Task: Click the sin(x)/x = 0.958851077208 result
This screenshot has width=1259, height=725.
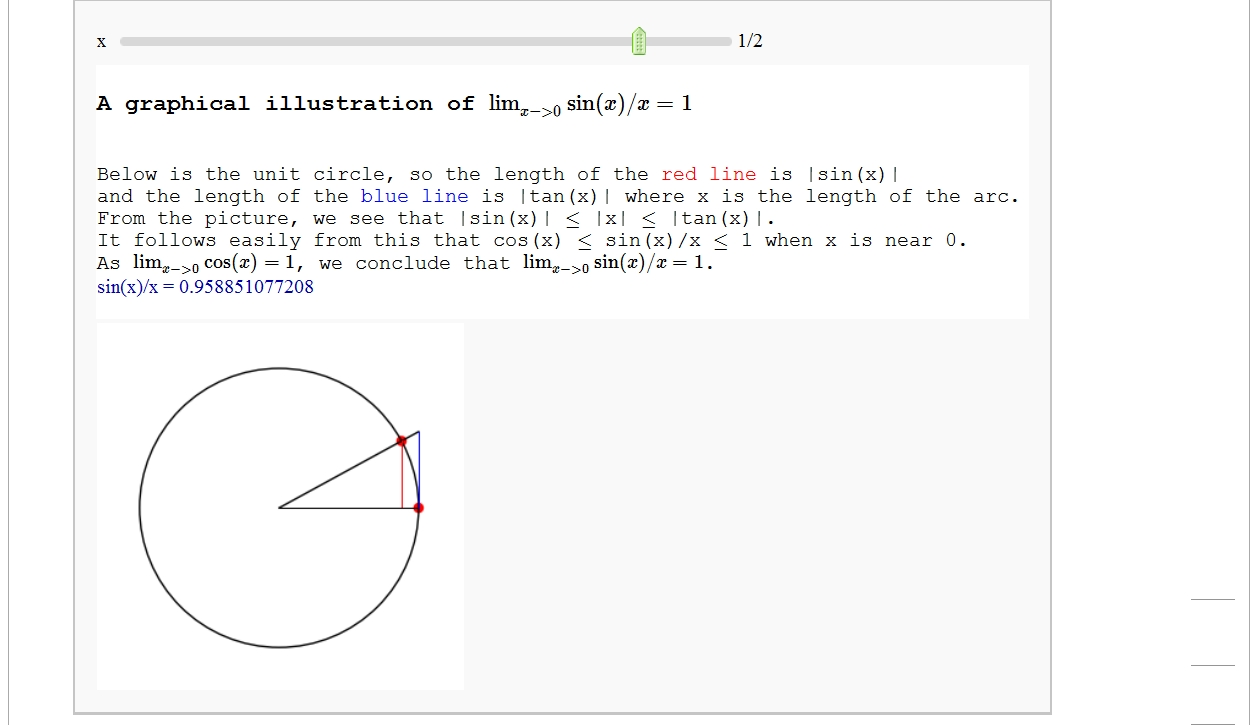Action: 205,288
